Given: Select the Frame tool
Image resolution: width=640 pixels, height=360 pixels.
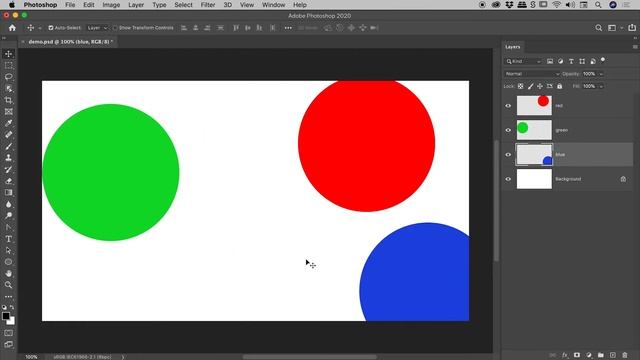Looking at the screenshot, I should point(9,111).
